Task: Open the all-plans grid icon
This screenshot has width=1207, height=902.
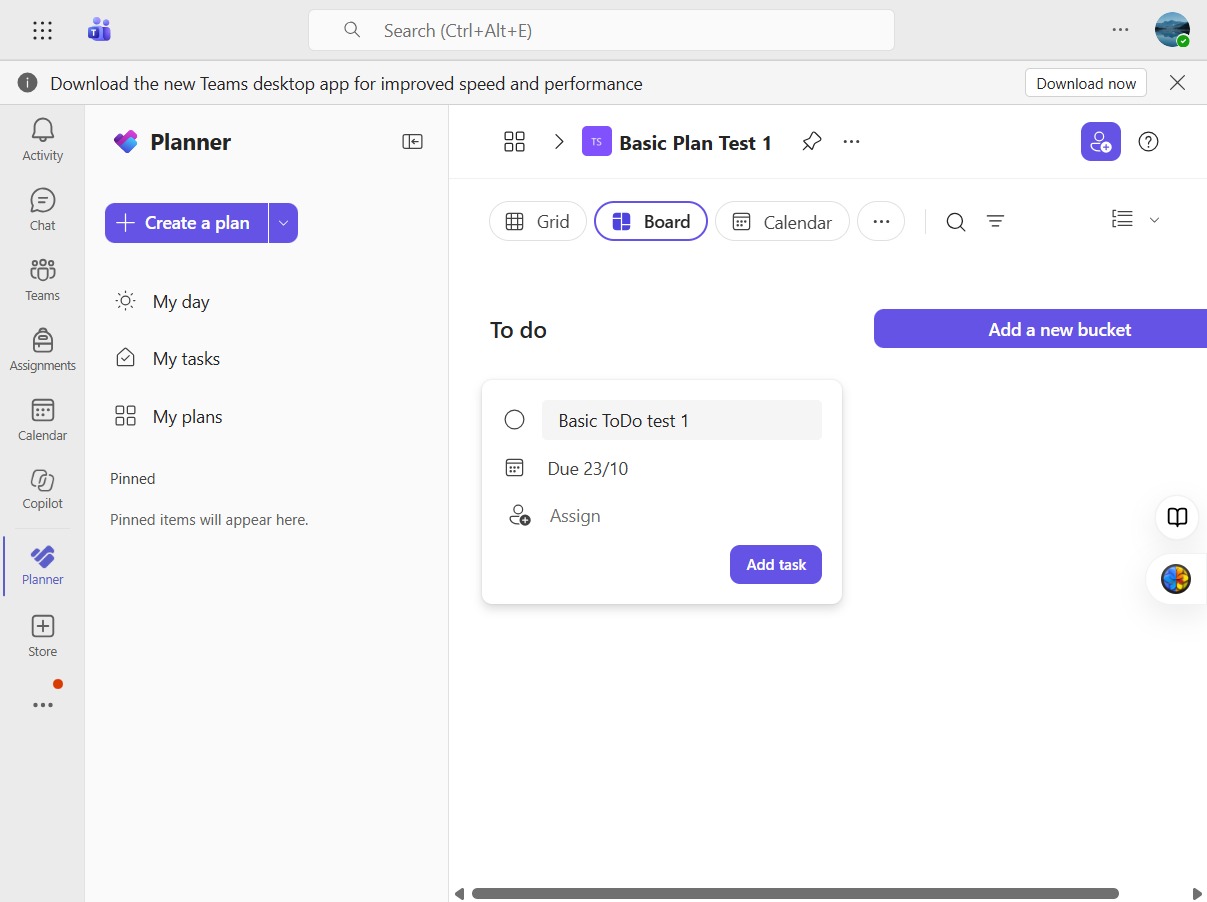Action: pyautogui.click(x=514, y=142)
